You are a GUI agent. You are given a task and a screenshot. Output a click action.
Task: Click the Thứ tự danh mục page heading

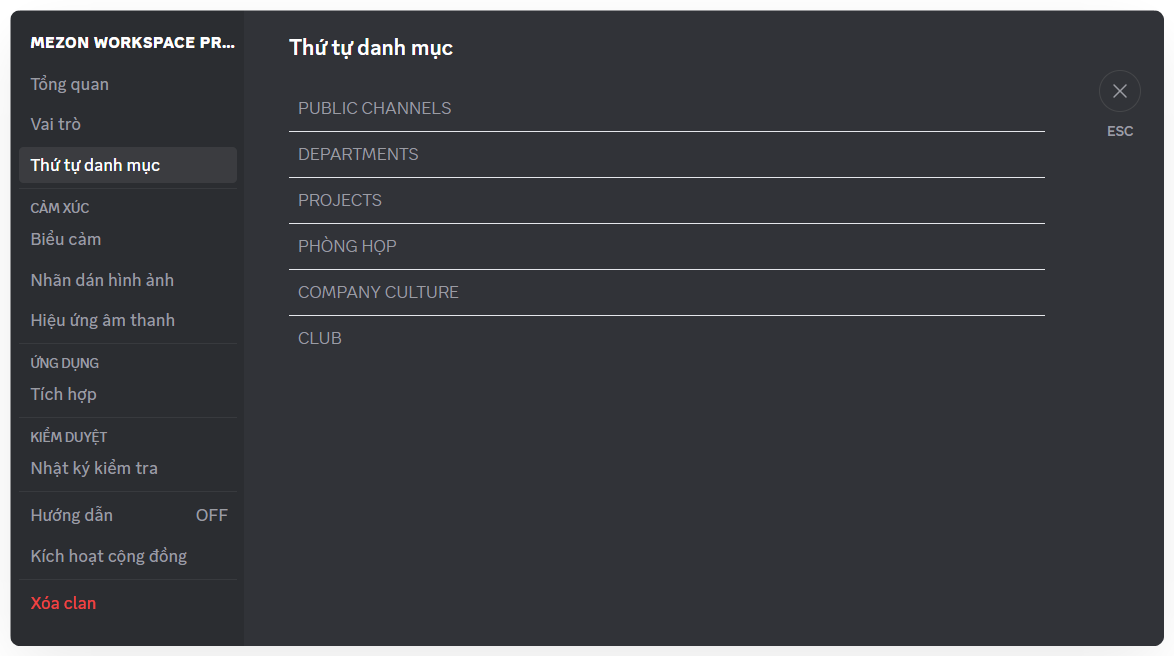(x=371, y=47)
